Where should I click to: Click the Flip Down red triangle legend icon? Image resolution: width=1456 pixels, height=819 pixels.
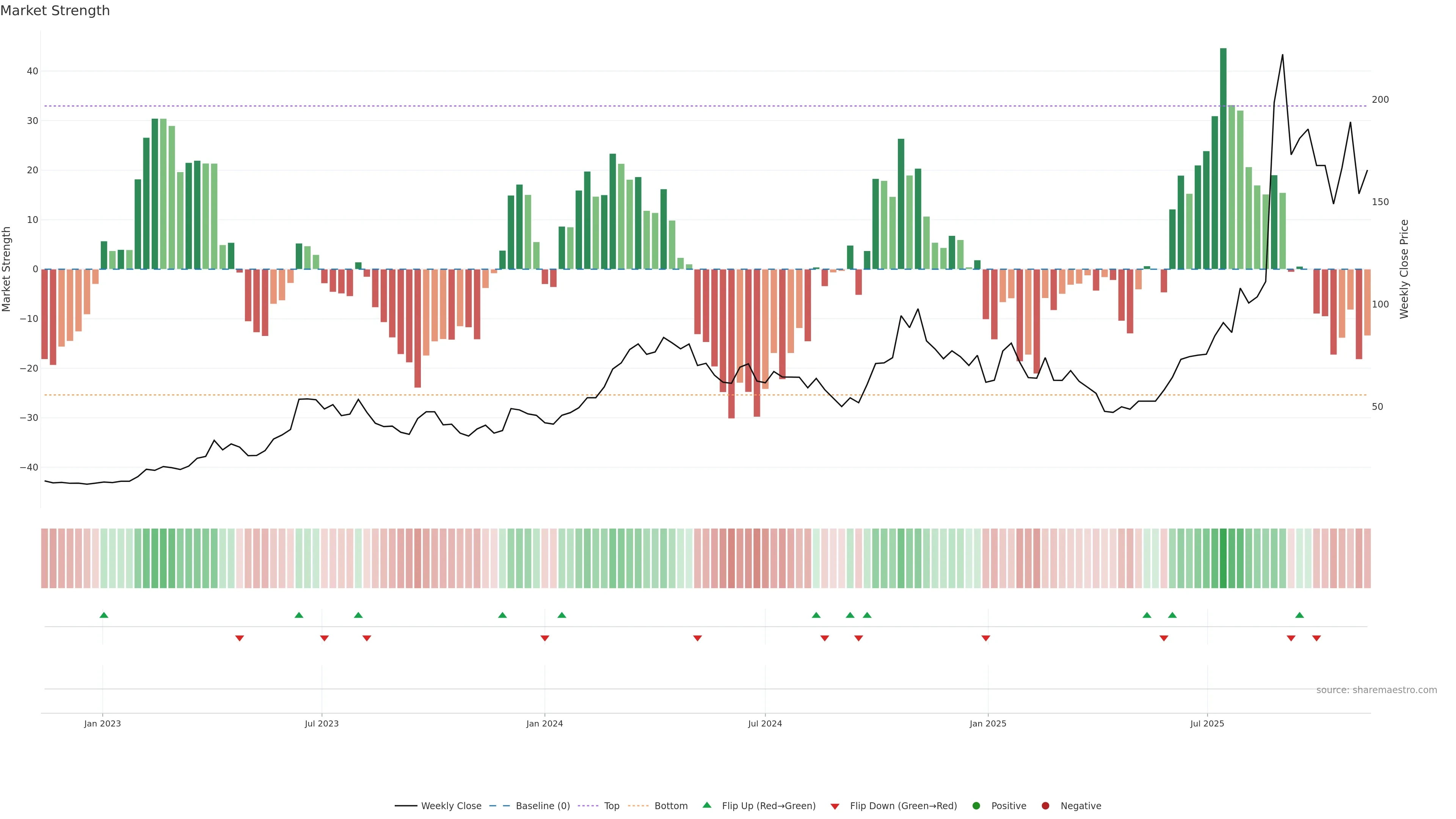pos(835,806)
